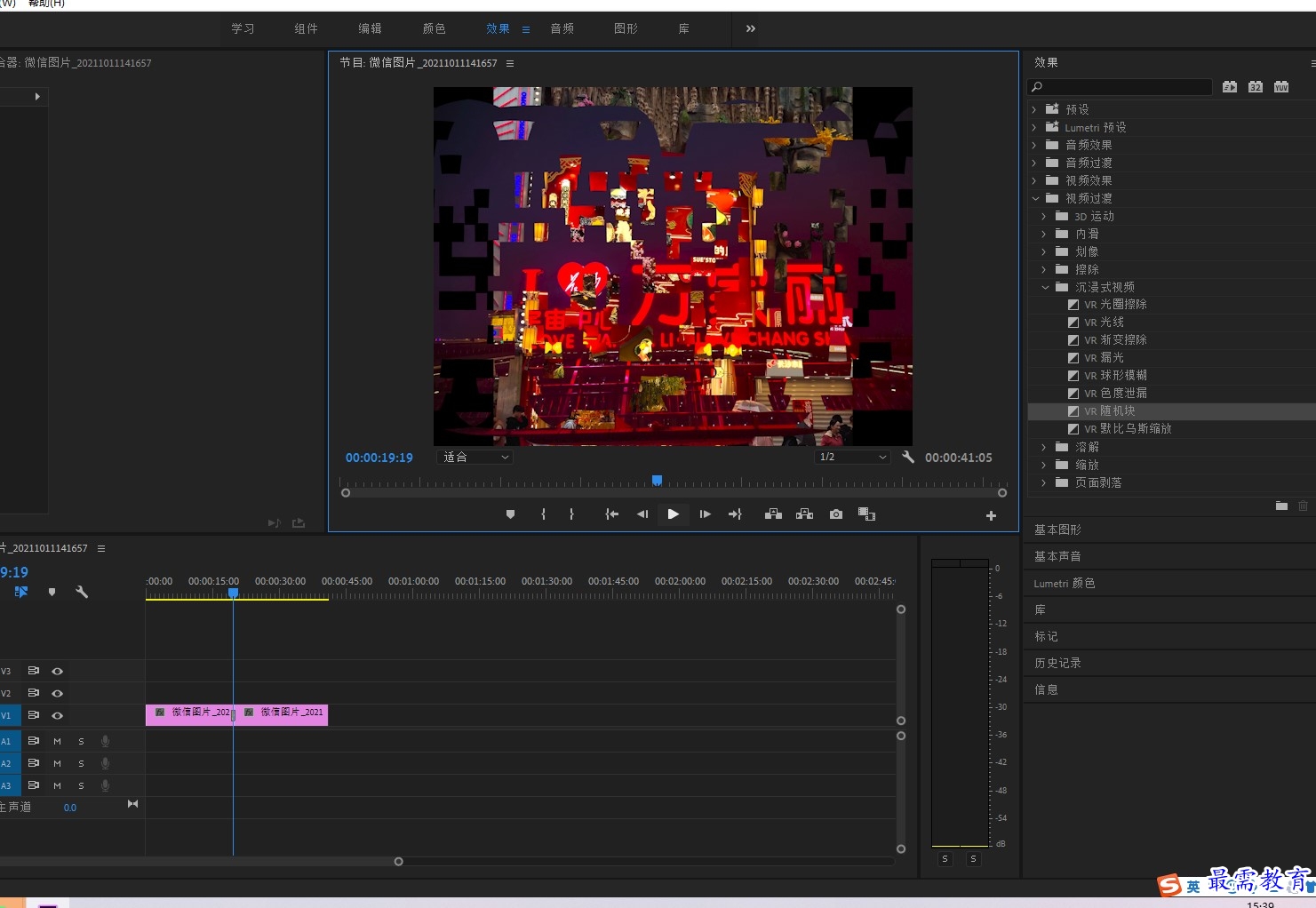1316x908 pixels.
Task: Click the A1 voice-over record microphone
Action: (x=105, y=741)
